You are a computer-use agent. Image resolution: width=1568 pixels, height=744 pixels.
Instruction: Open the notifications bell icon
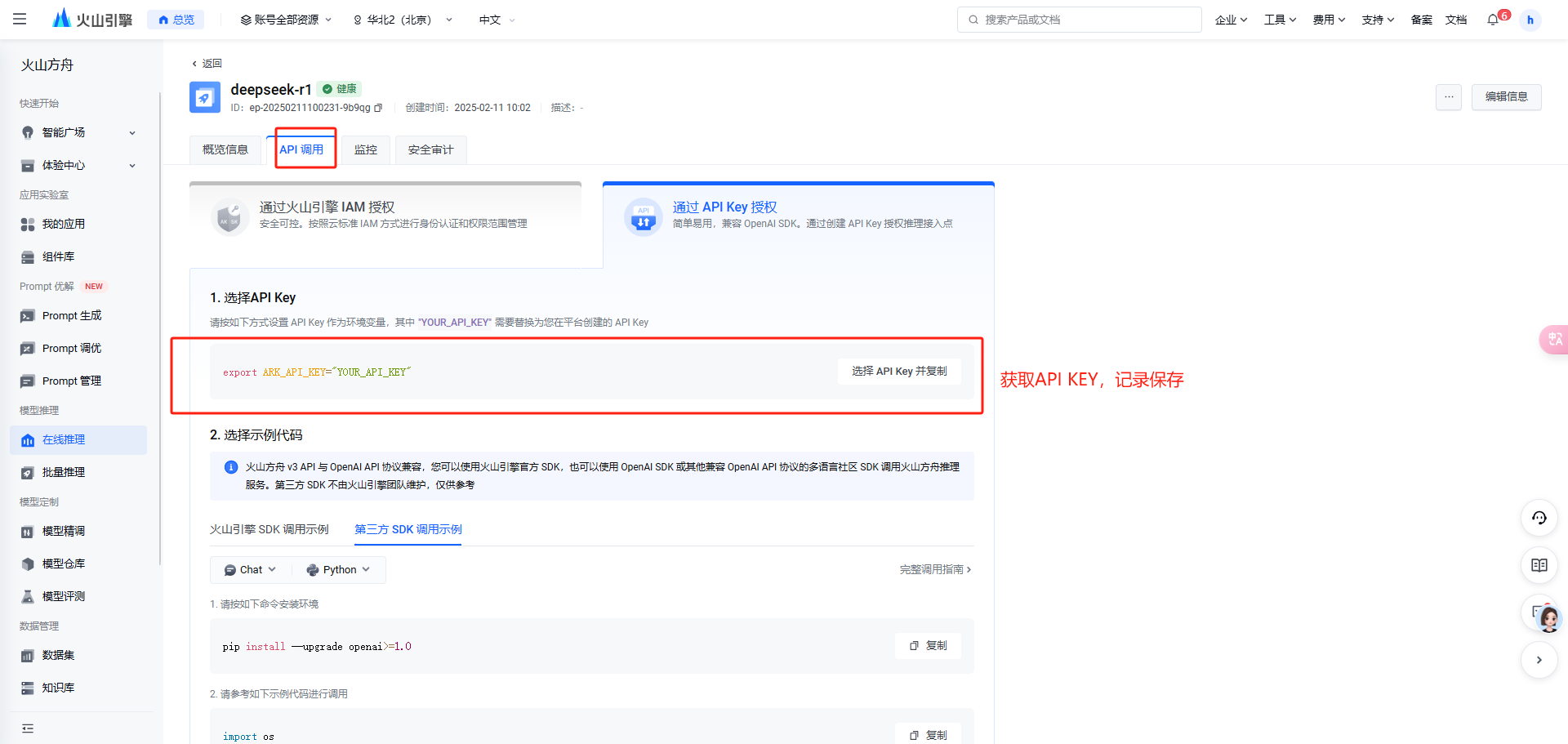click(1493, 20)
